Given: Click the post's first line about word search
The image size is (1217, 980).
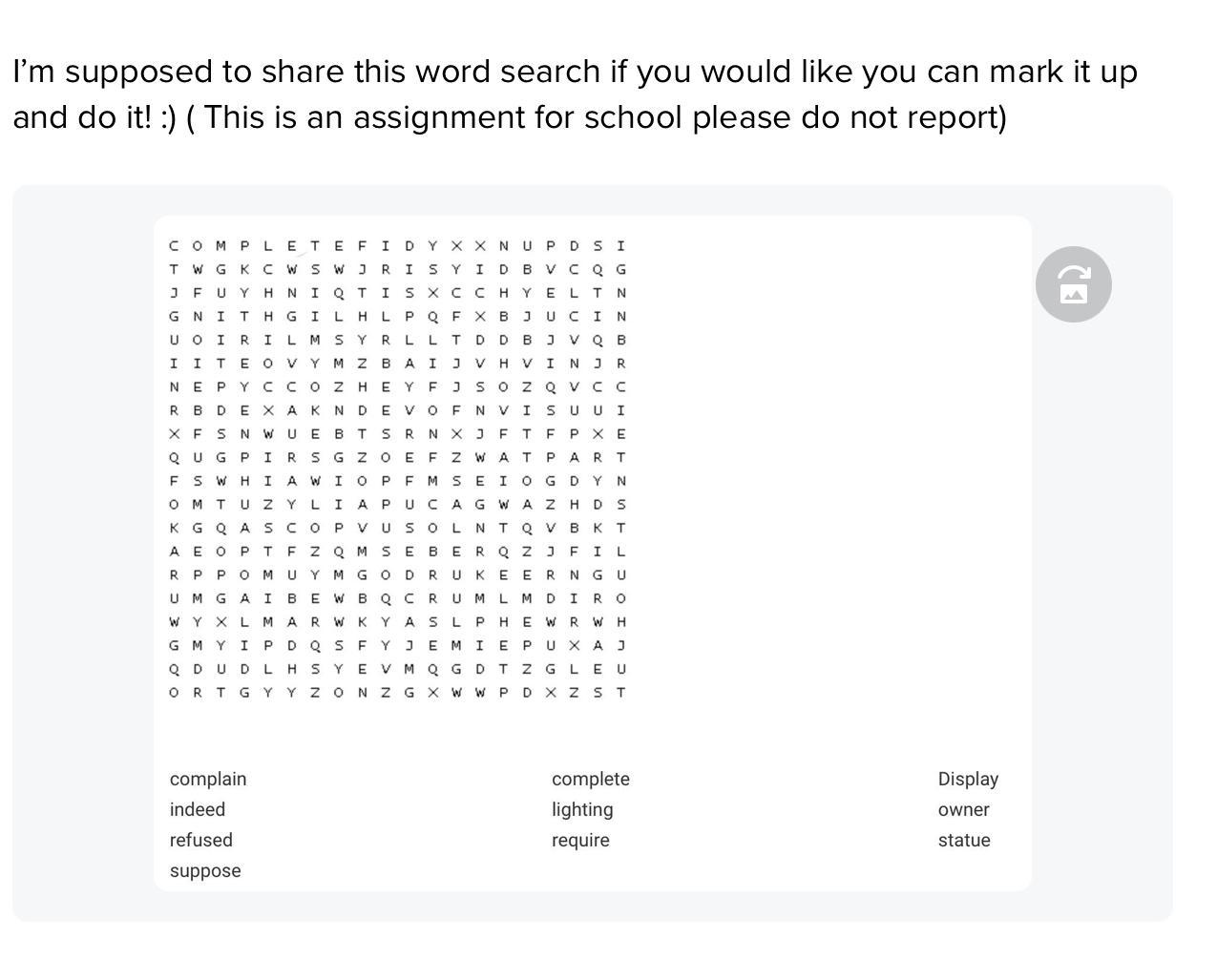Looking at the screenshot, I should coord(575,72).
